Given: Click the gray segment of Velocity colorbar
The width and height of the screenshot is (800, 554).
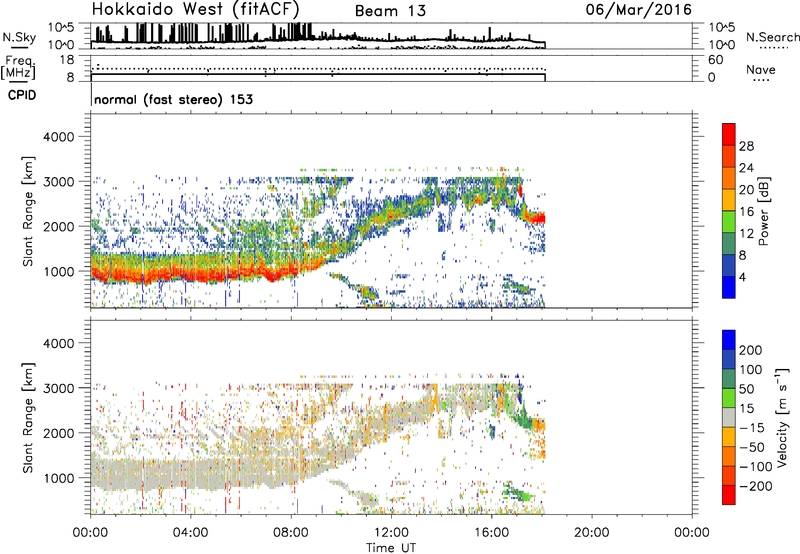Looking at the screenshot, I should coord(729,417).
